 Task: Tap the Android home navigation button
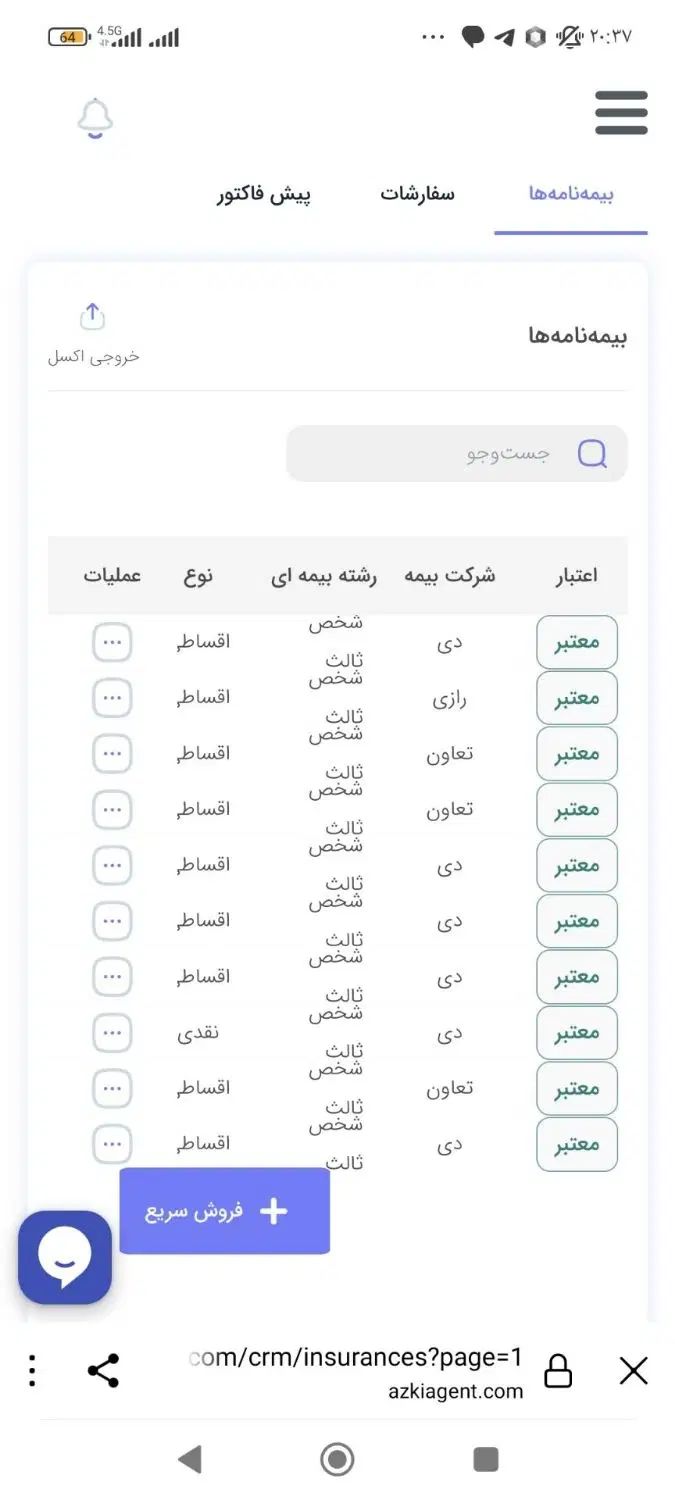click(337, 1459)
